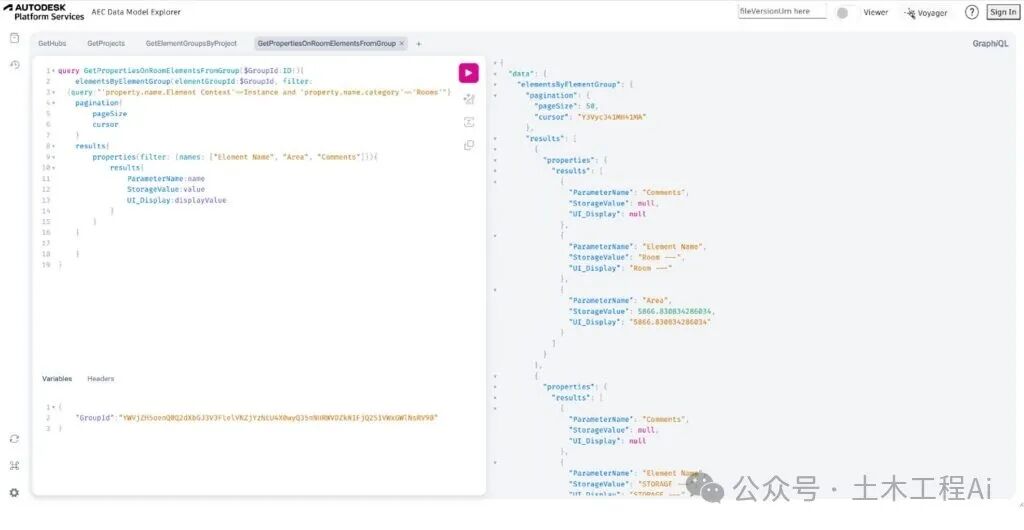The width and height of the screenshot is (1024, 530).
Task: Fold the properties filter at line 9
Action: (x=53, y=157)
